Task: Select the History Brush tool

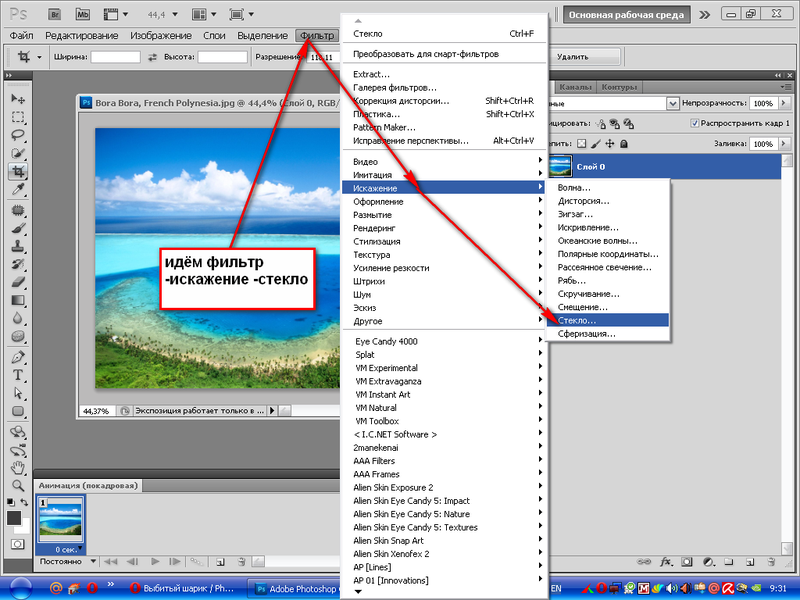Action: point(18,264)
